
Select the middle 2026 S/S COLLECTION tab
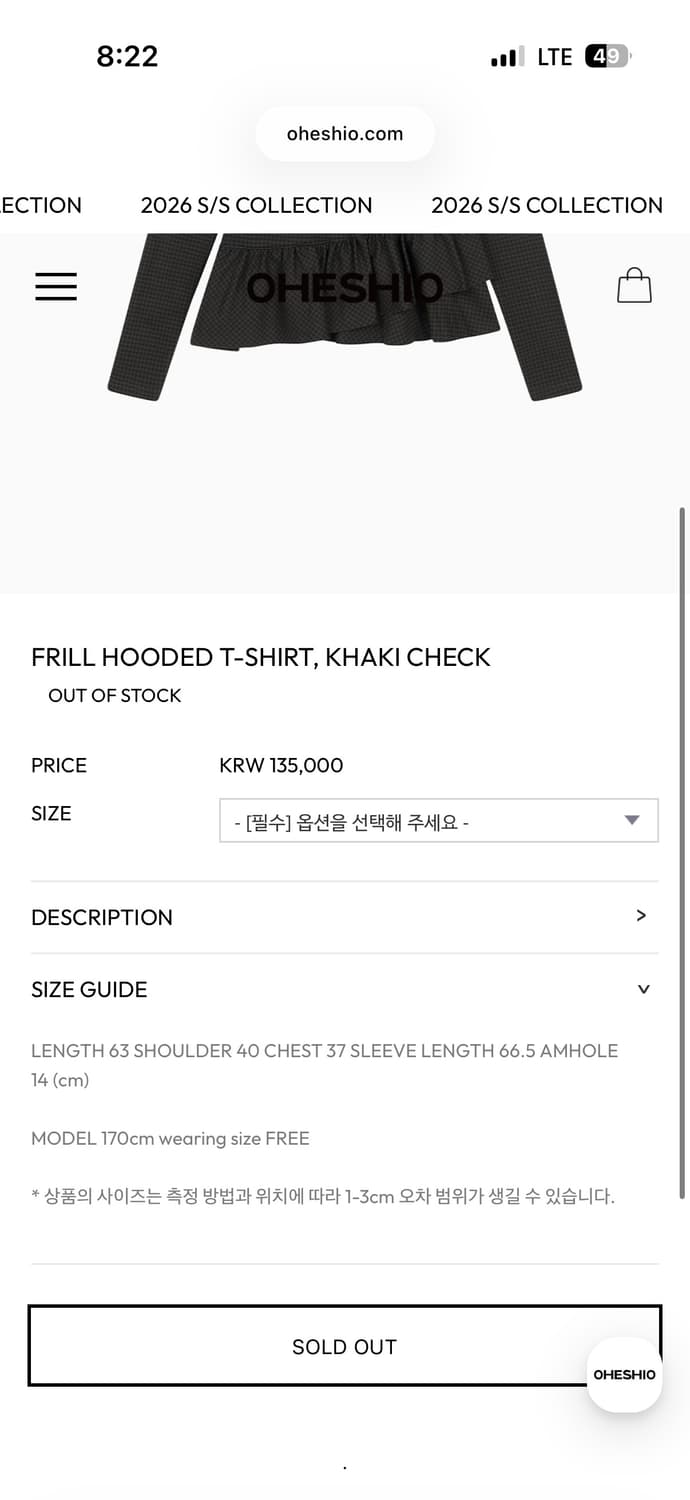coord(256,205)
